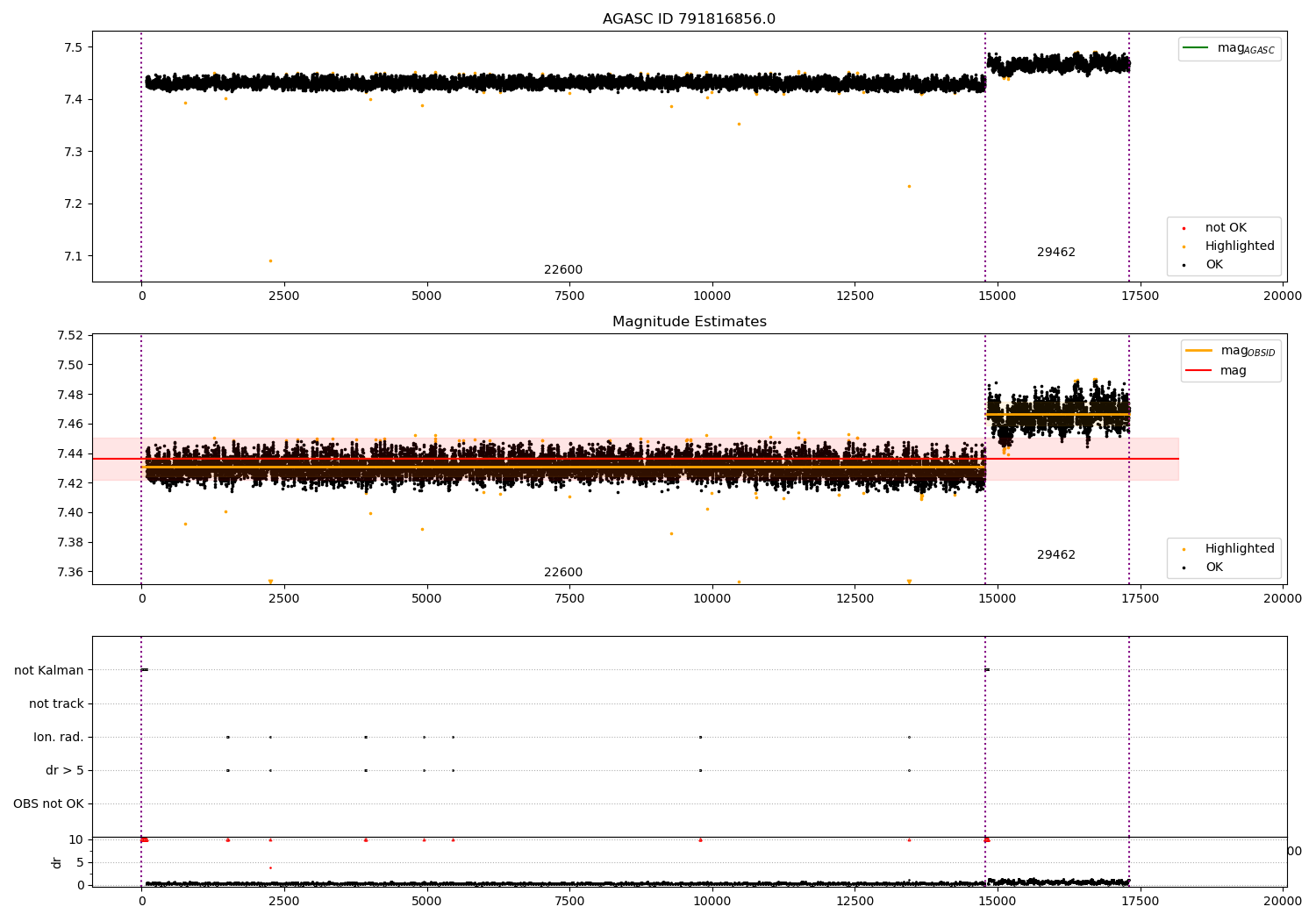Click the orange outlier near 7.1 in top plot
The height and width of the screenshot is (921, 1316).
pyautogui.click(x=270, y=261)
